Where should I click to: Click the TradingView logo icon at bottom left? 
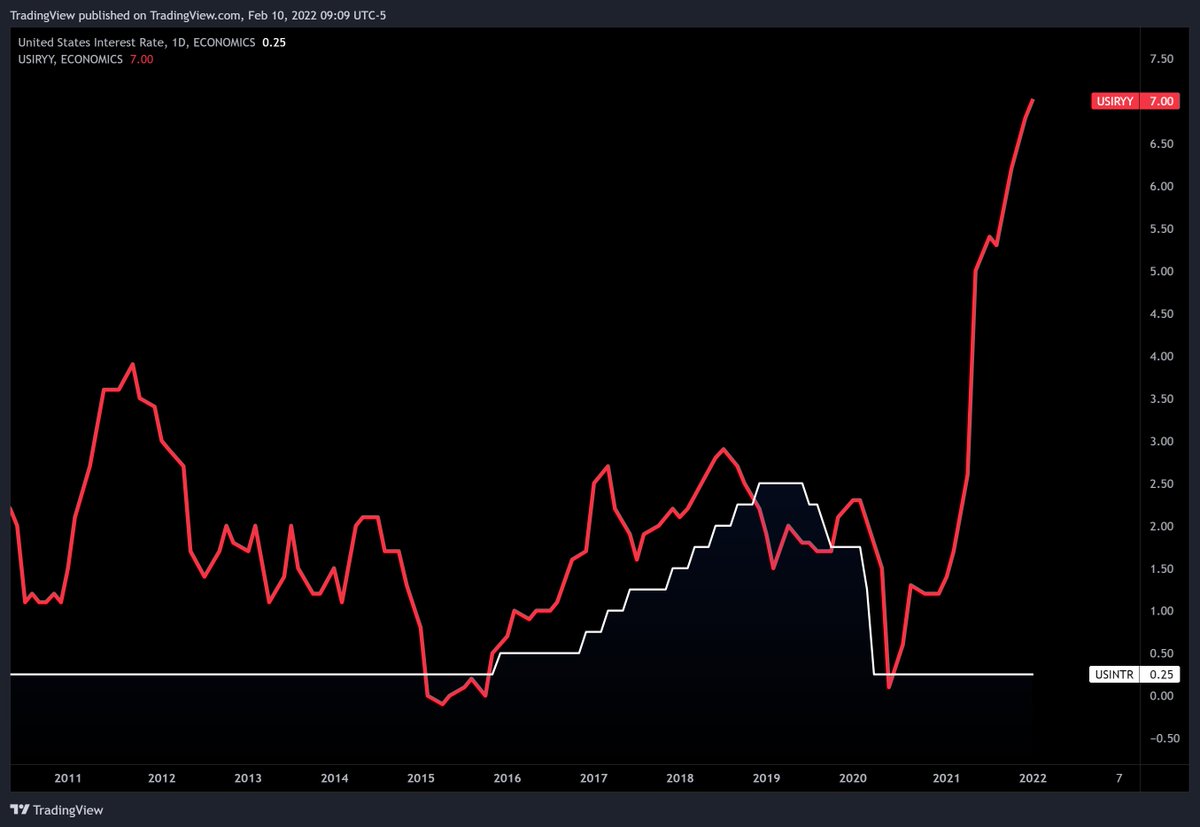point(19,809)
